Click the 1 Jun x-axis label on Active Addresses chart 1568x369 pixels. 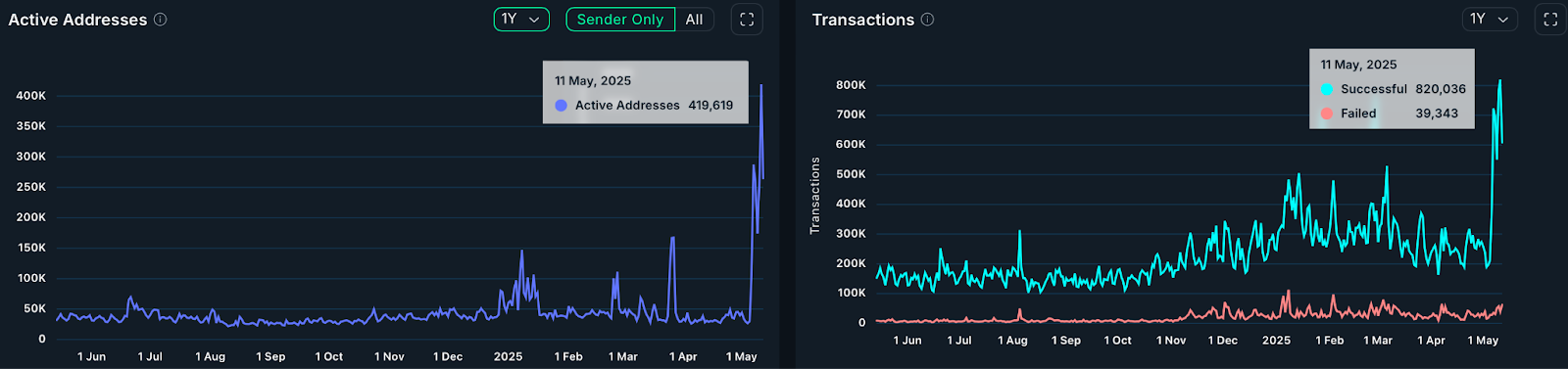coord(92,357)
